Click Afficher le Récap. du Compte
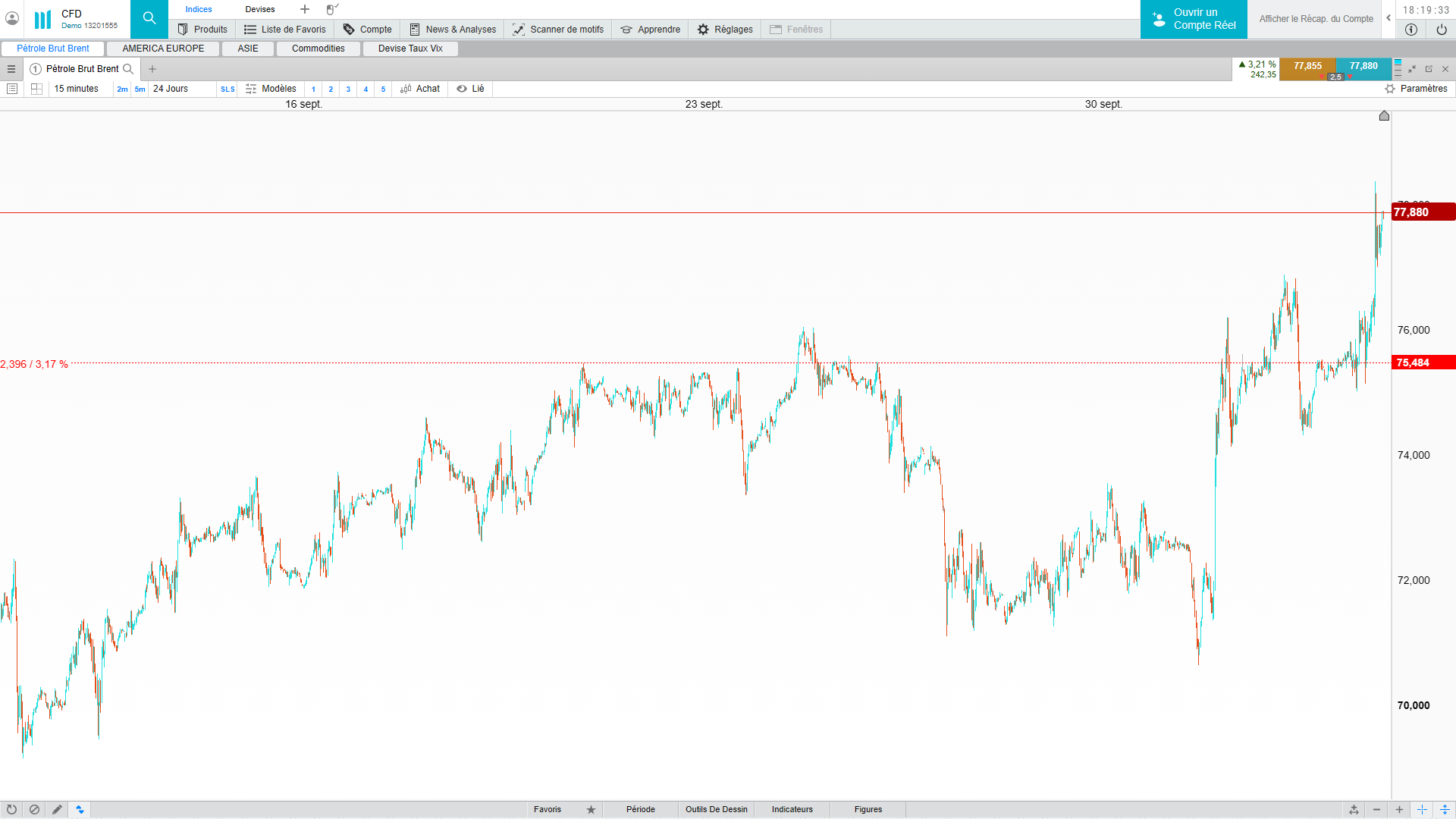1456x819 pixels. (x=1316, y=19)
